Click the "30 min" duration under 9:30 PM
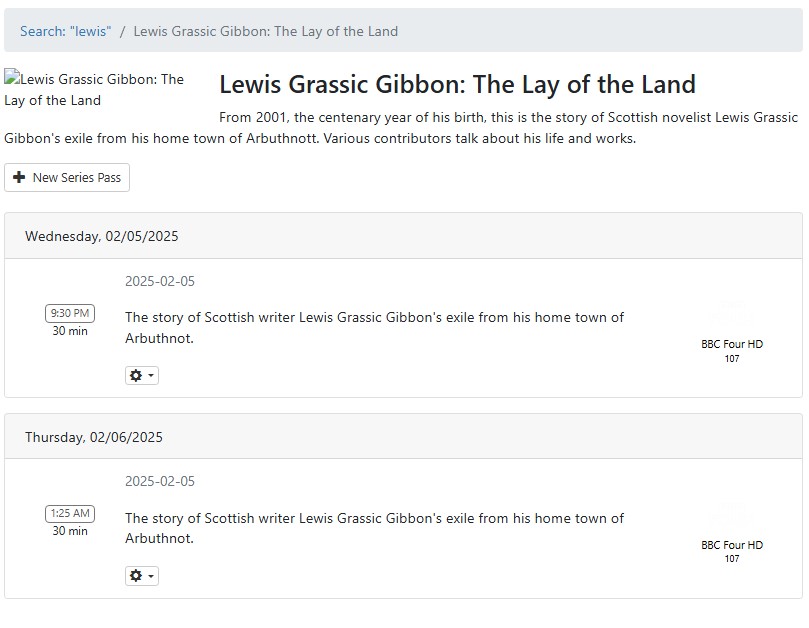 coord(70,331)
